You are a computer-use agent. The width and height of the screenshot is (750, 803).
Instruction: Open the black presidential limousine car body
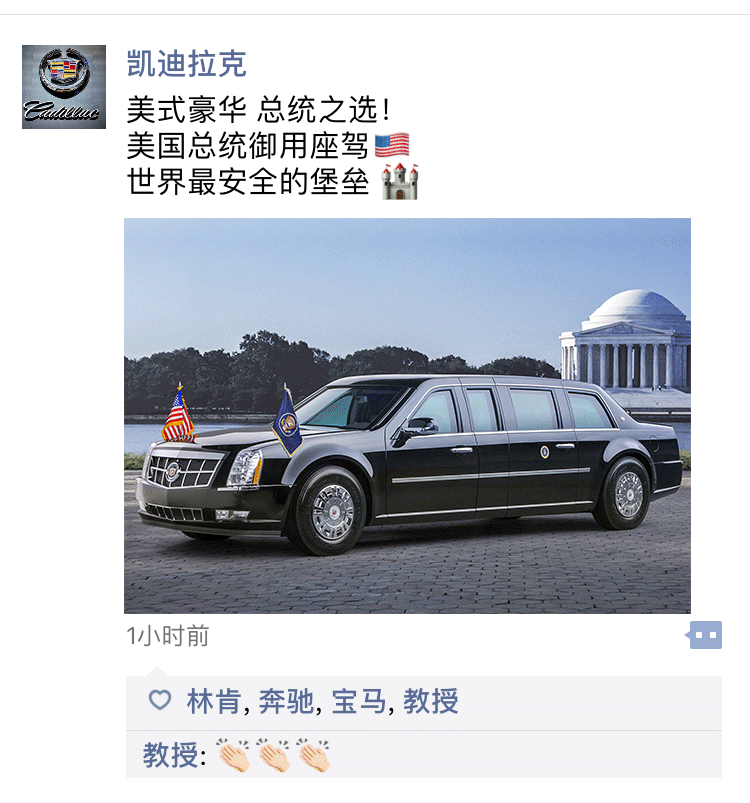[410, 463]
